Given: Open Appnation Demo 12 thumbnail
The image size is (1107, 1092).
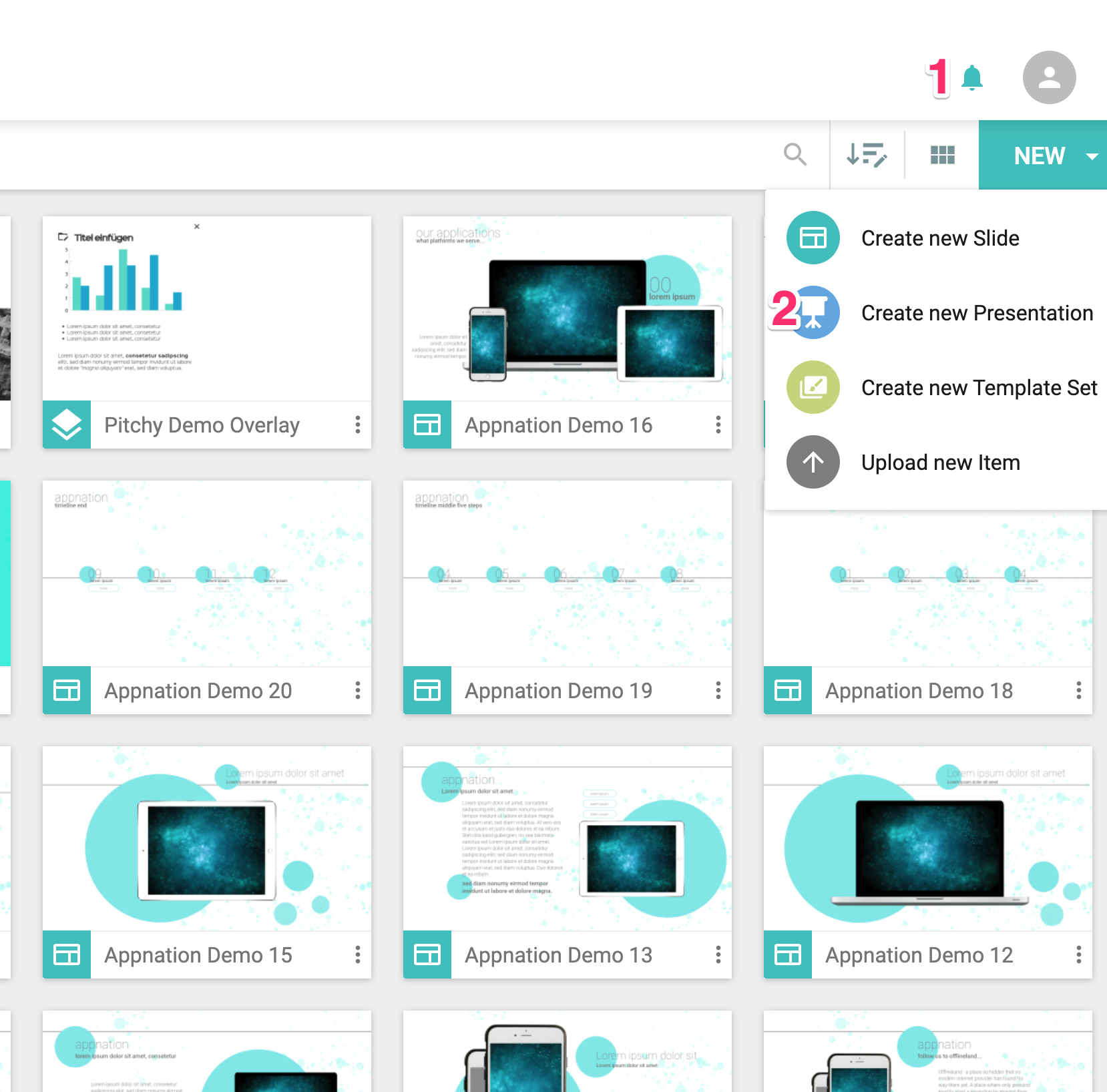Looking at the screenshot, I should (x=928, y=838).
